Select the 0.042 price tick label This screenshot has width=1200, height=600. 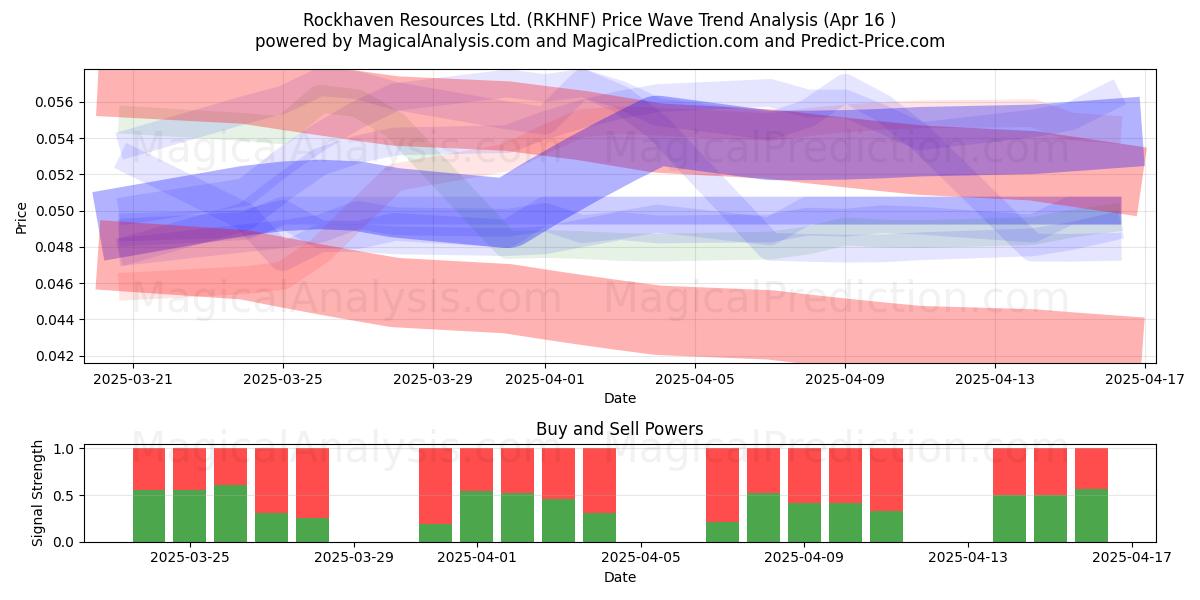click(x=56, y=356)
